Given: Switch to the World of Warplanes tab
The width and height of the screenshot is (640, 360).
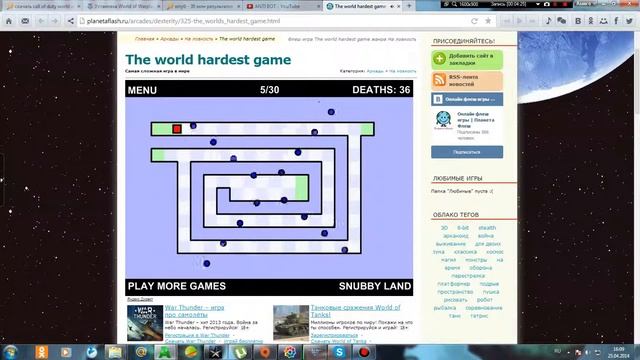Looking at the screenshot, I should point(123,6).
